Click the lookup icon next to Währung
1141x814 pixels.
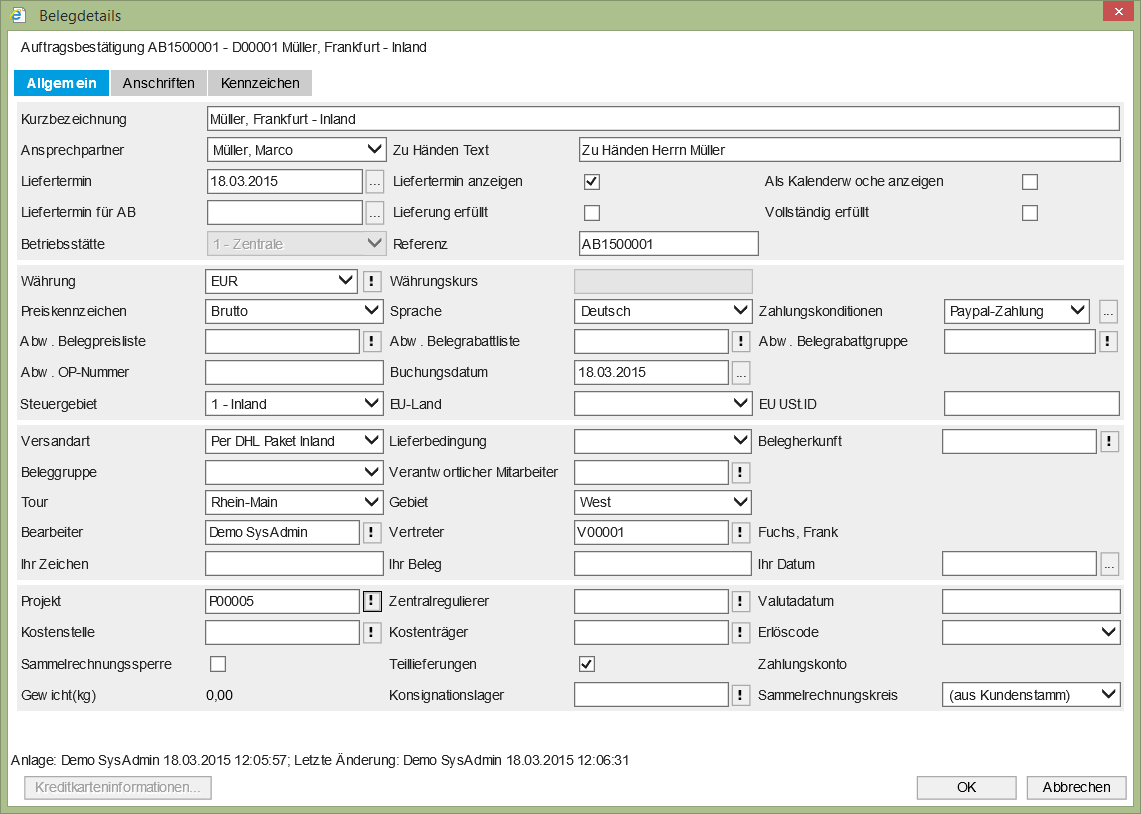point(372,281)
